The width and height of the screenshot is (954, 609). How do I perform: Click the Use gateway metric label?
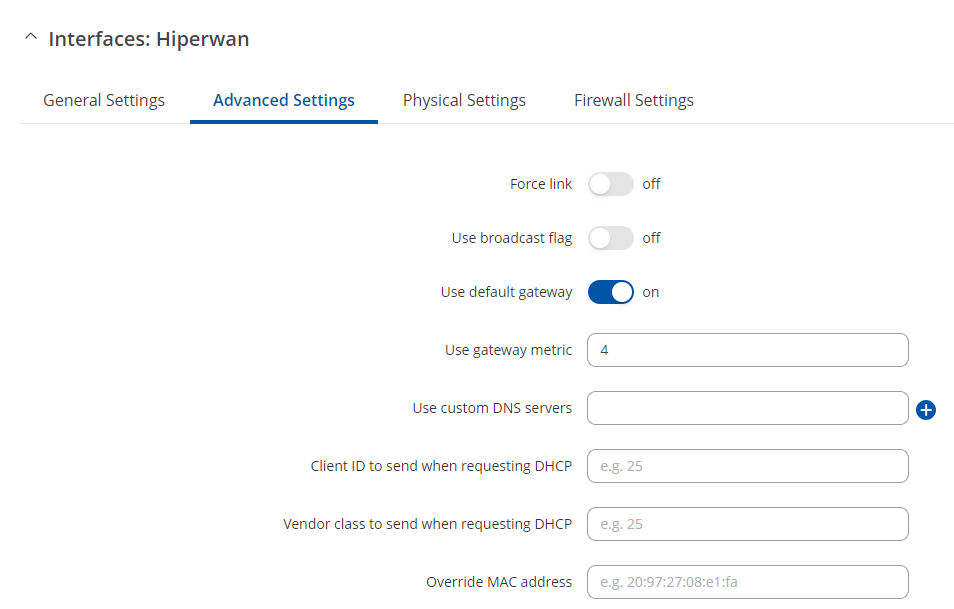click(509, 350)
